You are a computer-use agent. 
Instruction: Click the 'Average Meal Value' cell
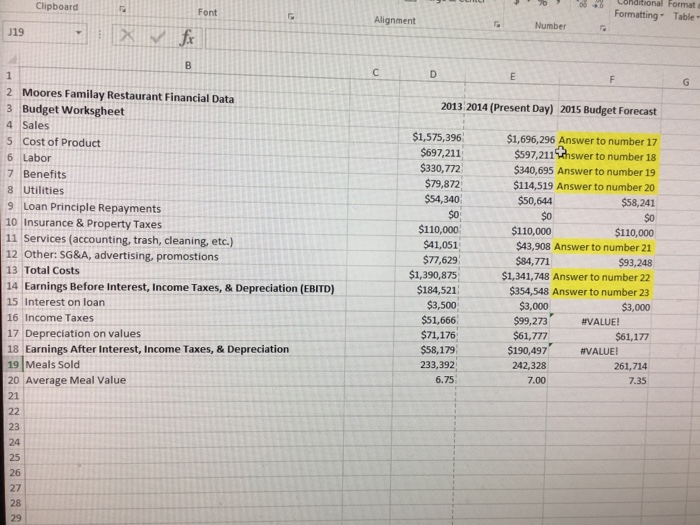(76, 380)
